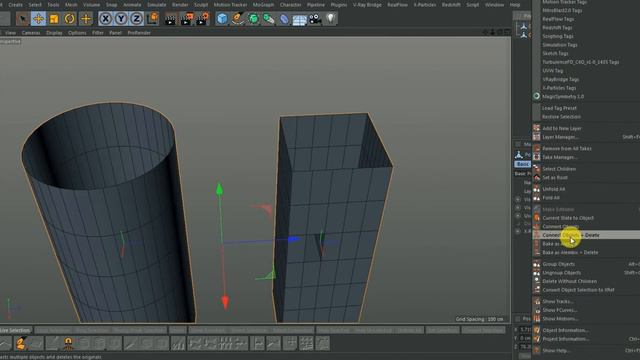Open the Simulate menu

pyautogui.click(x=157, y=5)
